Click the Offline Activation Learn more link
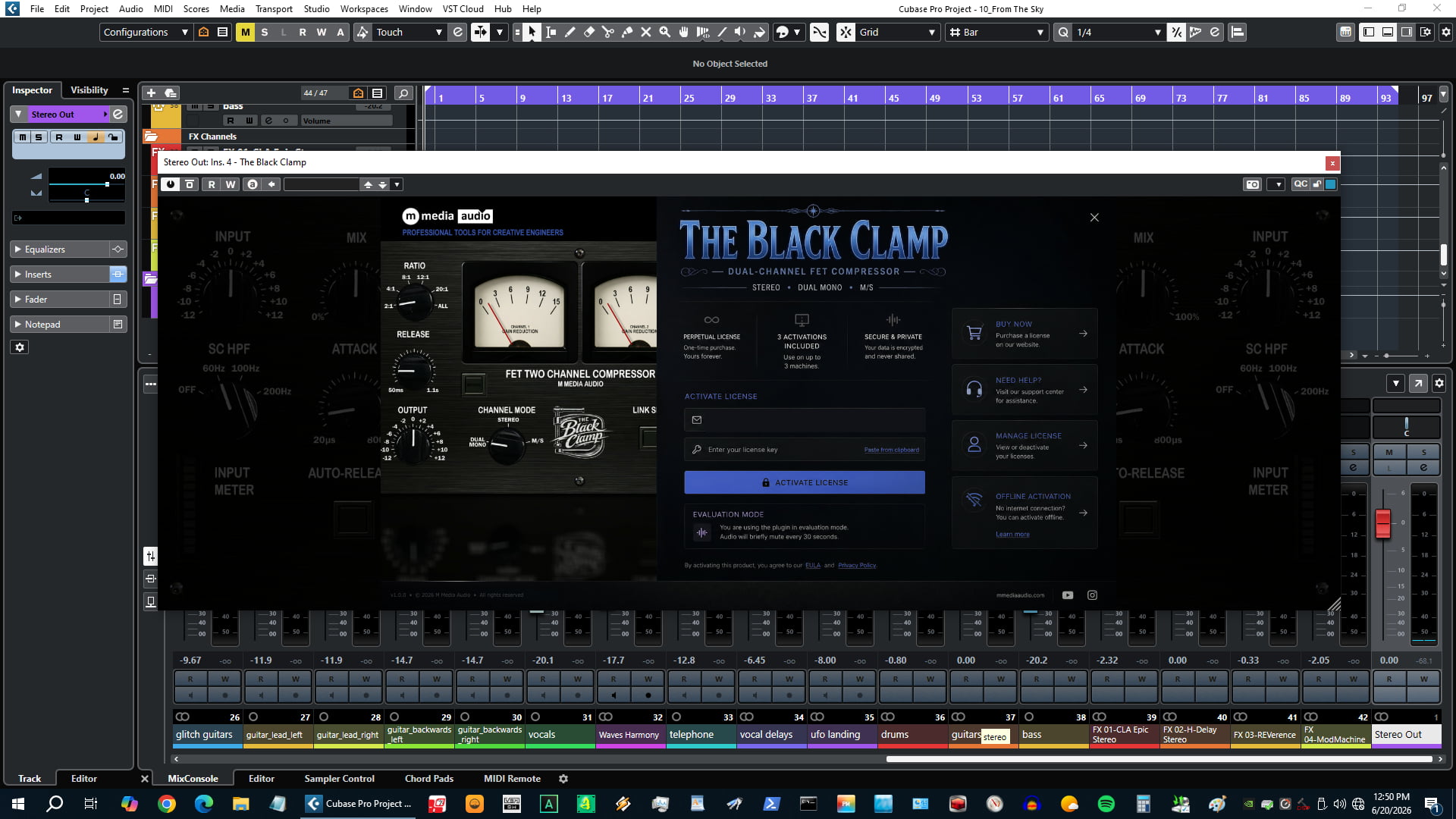The image size is (1456, 819). (1012, 535)
